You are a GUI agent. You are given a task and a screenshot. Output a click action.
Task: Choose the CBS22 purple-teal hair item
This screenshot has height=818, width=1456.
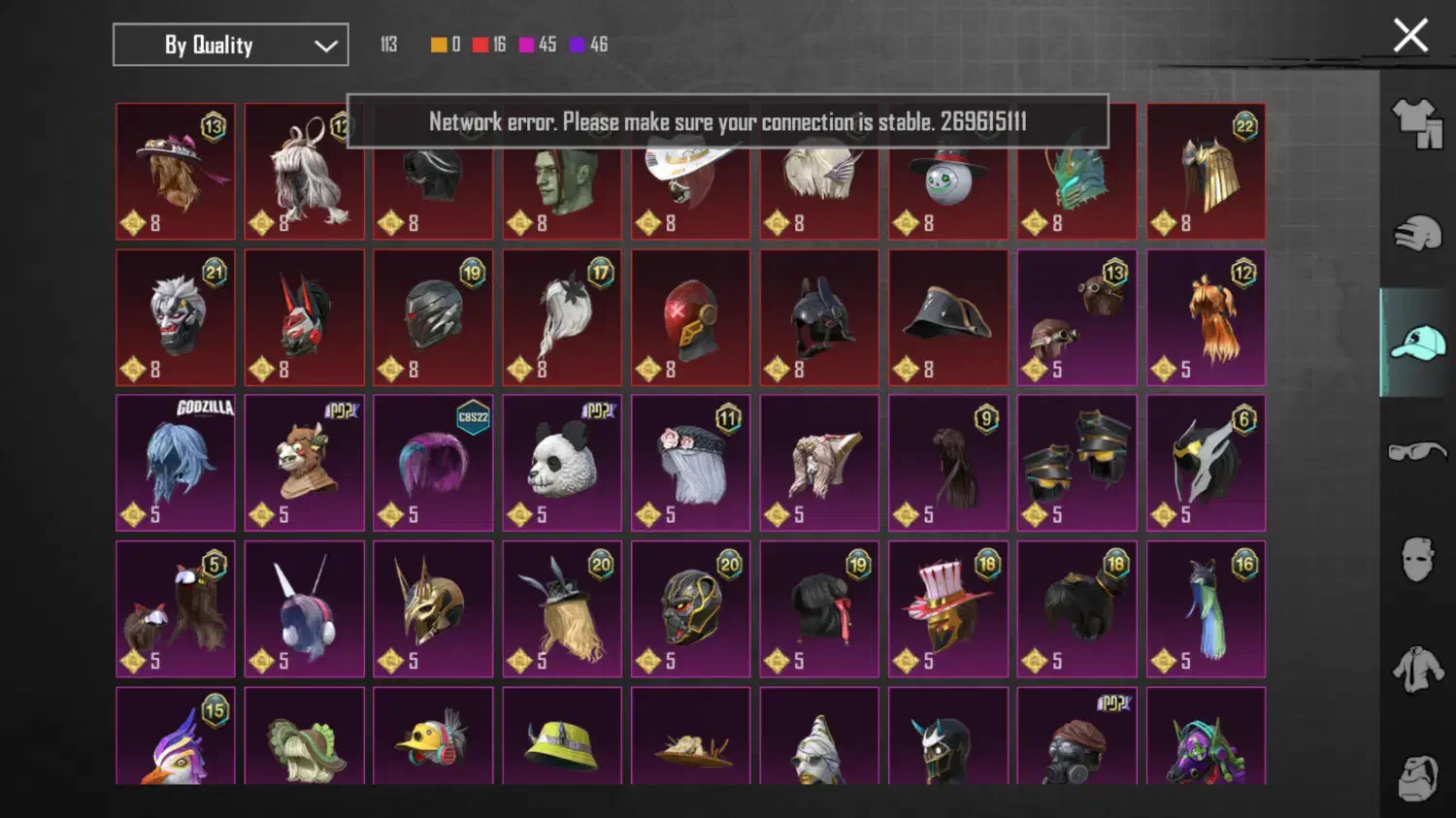pos(433,463)
